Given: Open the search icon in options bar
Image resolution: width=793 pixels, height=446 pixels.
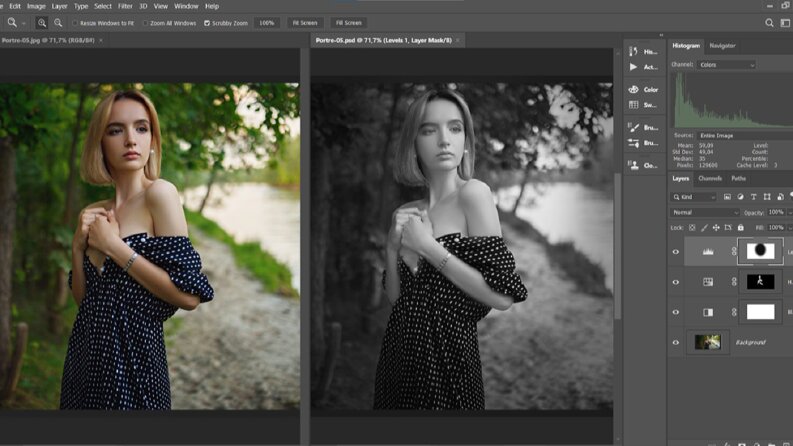Looking at the screenshot, I should point(769,23).
